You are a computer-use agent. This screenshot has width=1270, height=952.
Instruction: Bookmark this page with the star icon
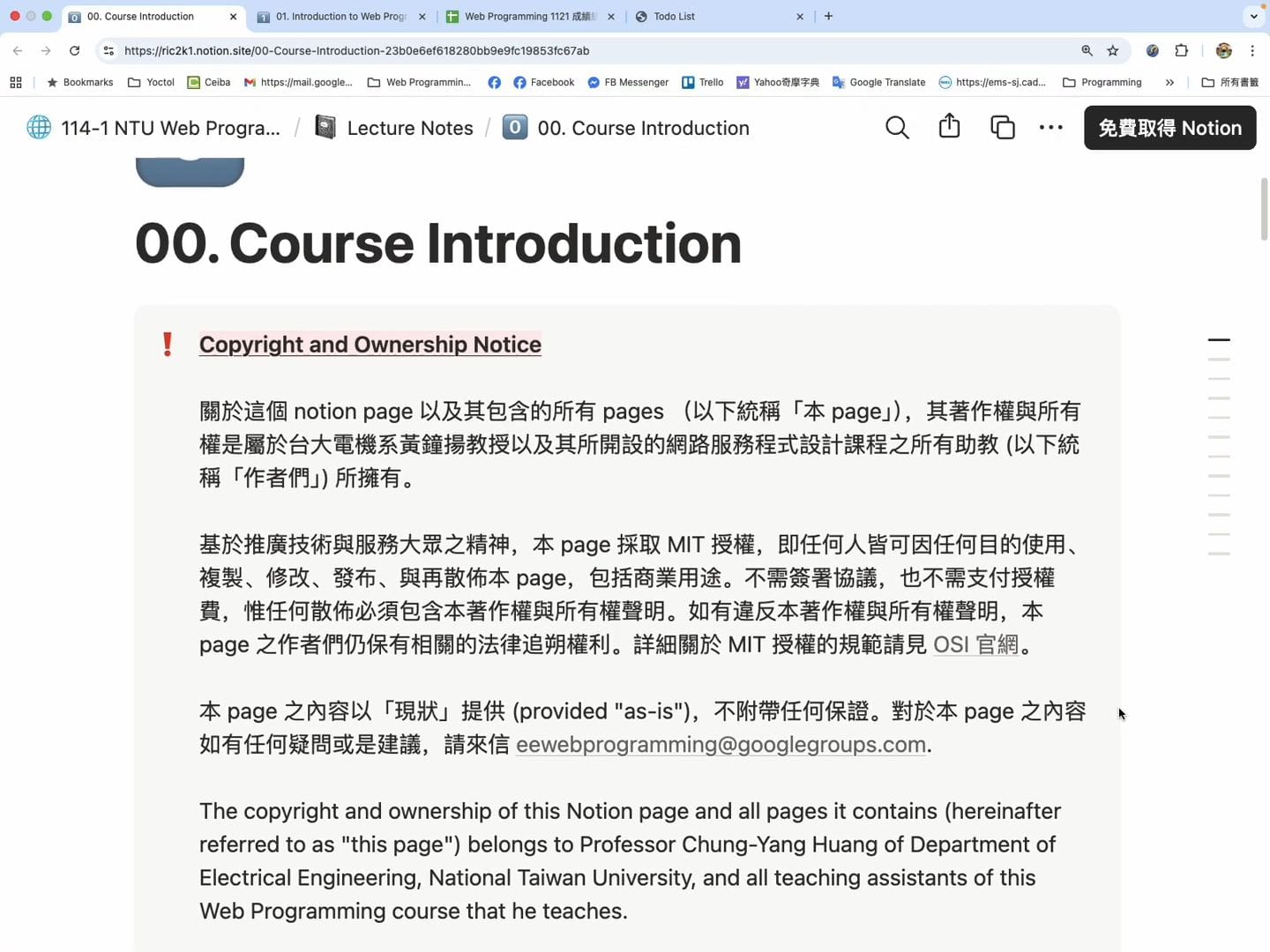pos(1113,51)
